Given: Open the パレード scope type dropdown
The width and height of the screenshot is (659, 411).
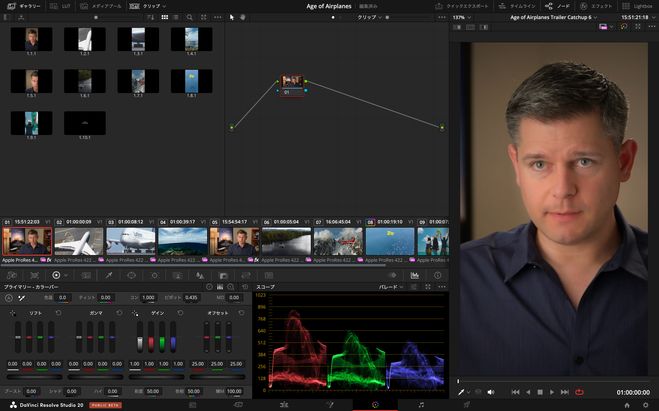Looking at the screenshot, I should [391, 287].
